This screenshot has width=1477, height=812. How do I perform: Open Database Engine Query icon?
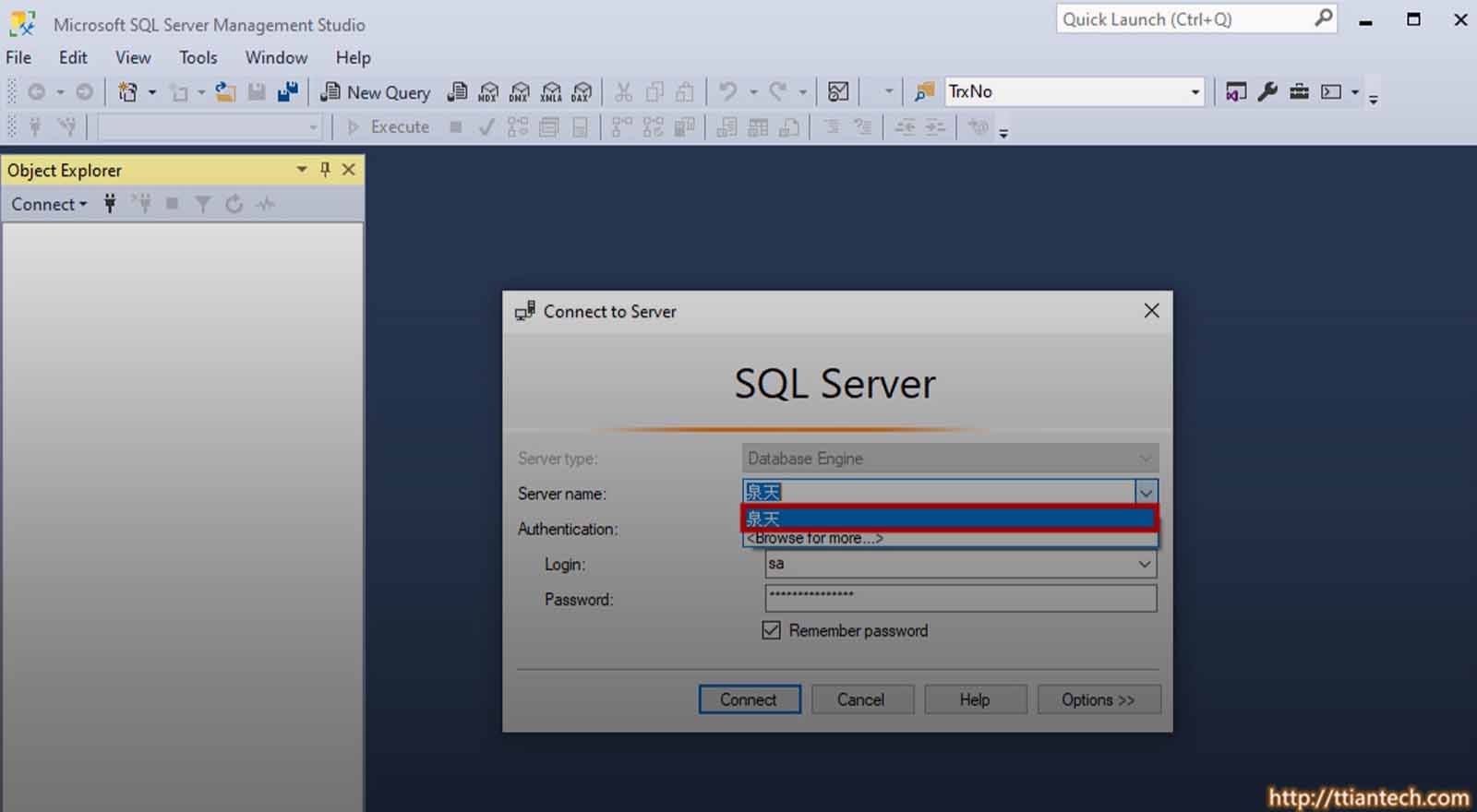click(x=457, y=91)
